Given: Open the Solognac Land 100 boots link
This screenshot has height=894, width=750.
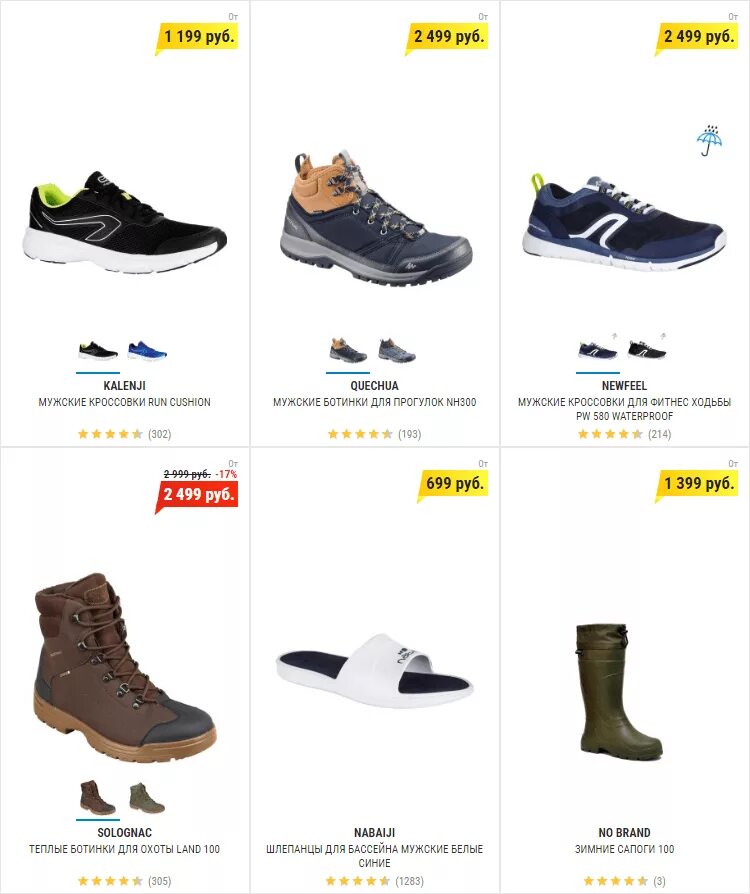Looking at the screenshot, I should (124, 849).
